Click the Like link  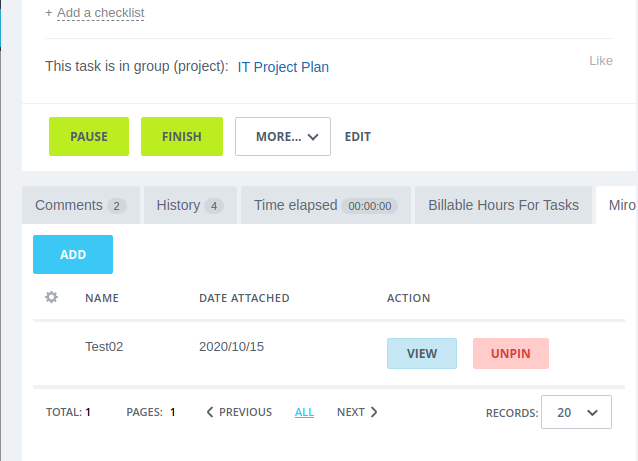tap(601, 61)
